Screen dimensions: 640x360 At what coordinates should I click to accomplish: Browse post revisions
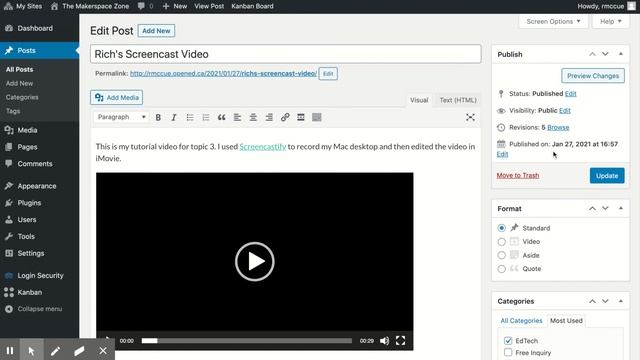tap(558, 127)
